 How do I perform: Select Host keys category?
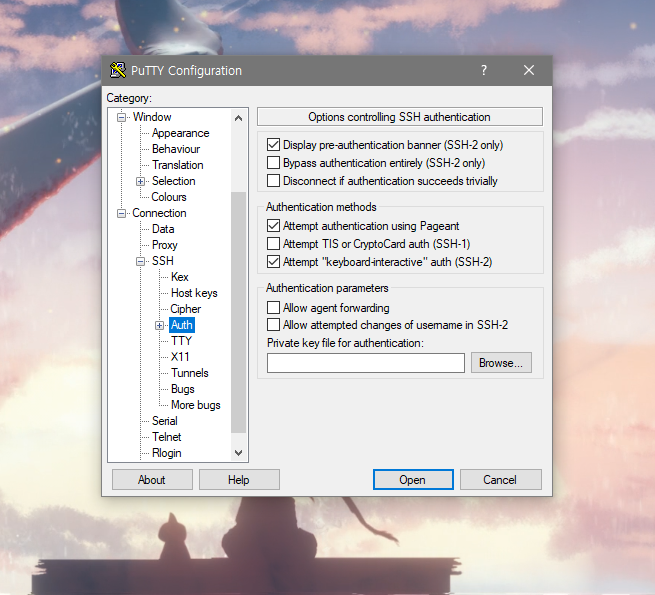point(194,293)
